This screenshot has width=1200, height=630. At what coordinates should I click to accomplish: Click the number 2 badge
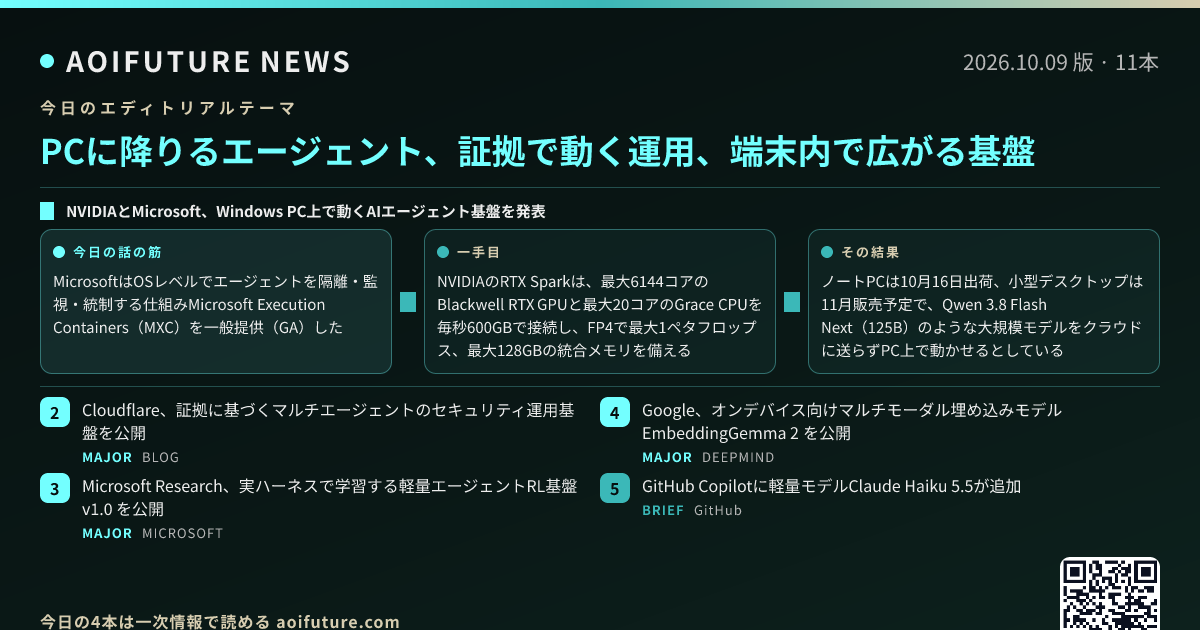click(55, 412)
